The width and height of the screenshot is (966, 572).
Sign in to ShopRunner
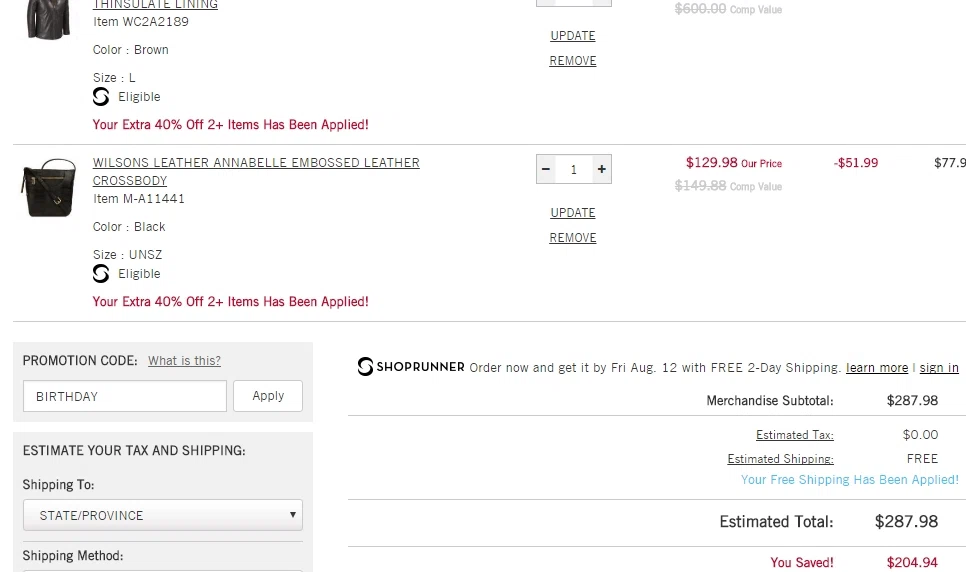tap(939, 368)
